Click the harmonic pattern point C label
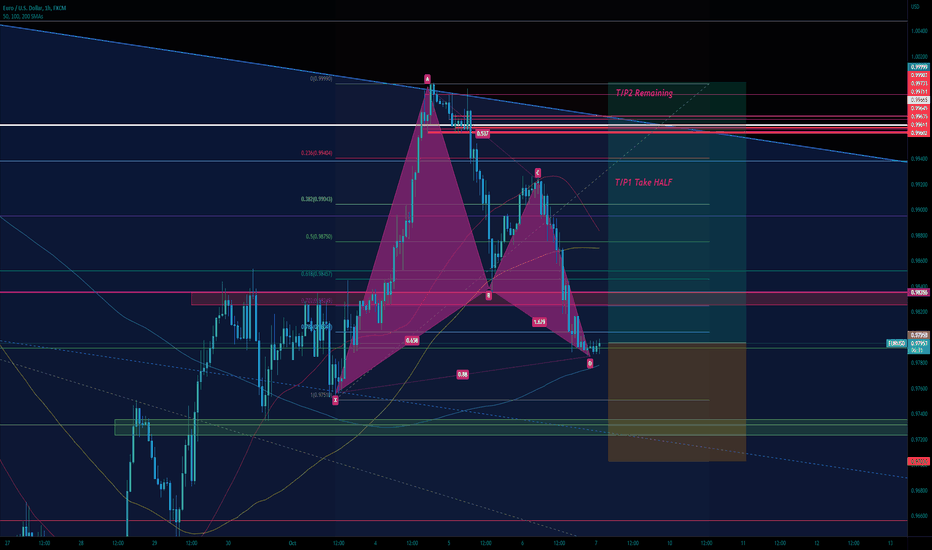932x550 pixels. (x=537, y=172)
